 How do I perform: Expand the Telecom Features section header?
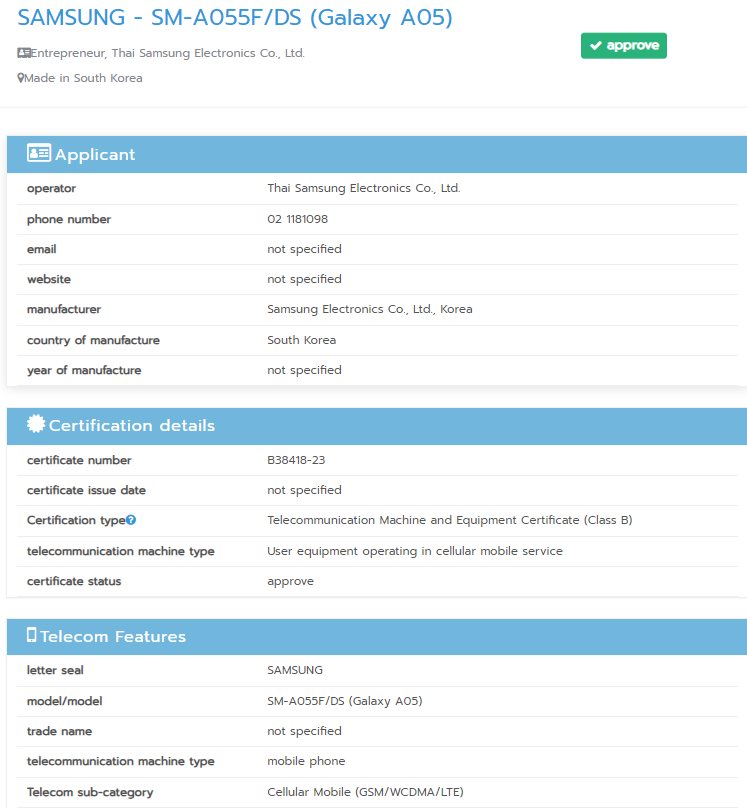click(376, 636)
